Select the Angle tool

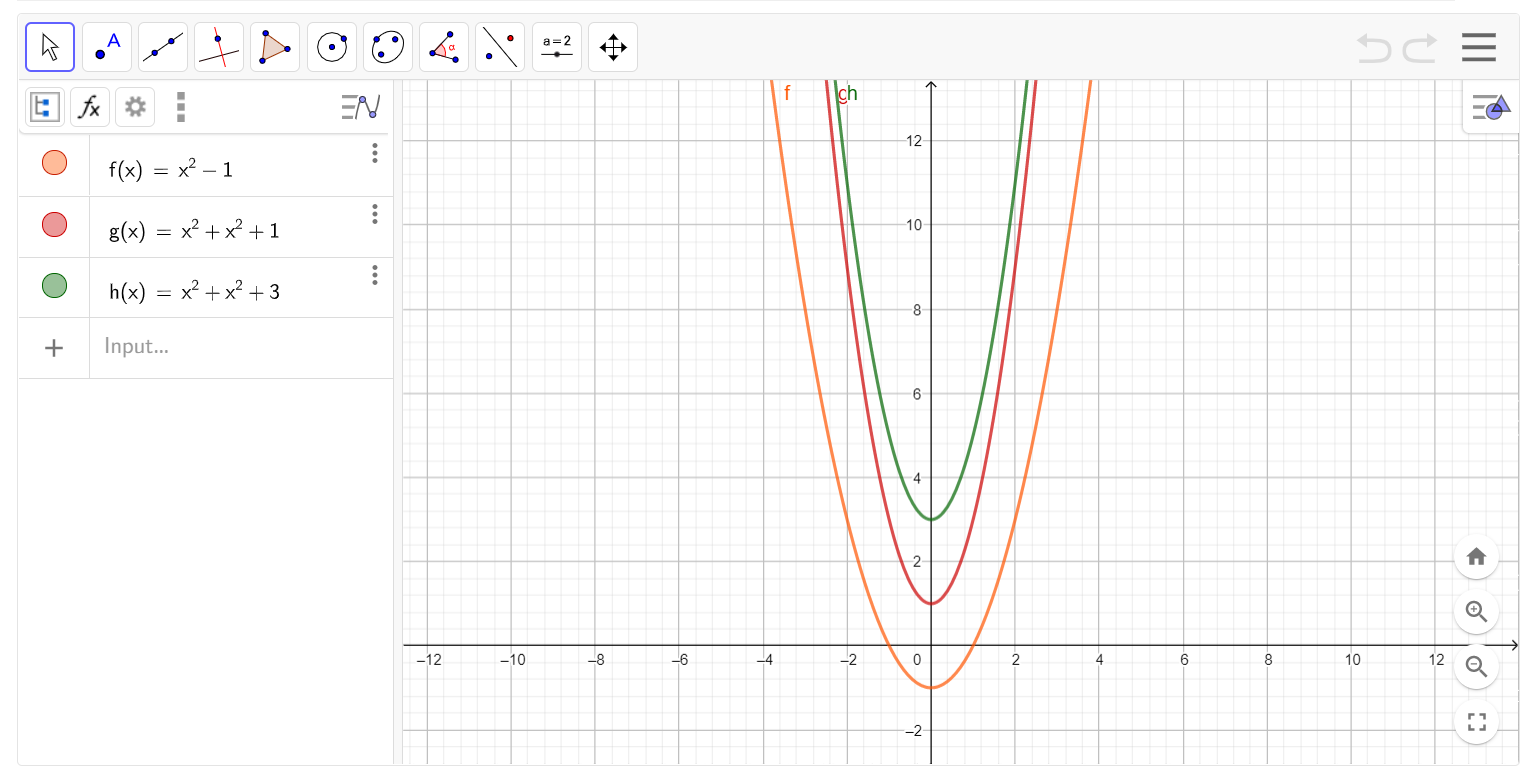[444, 47]
